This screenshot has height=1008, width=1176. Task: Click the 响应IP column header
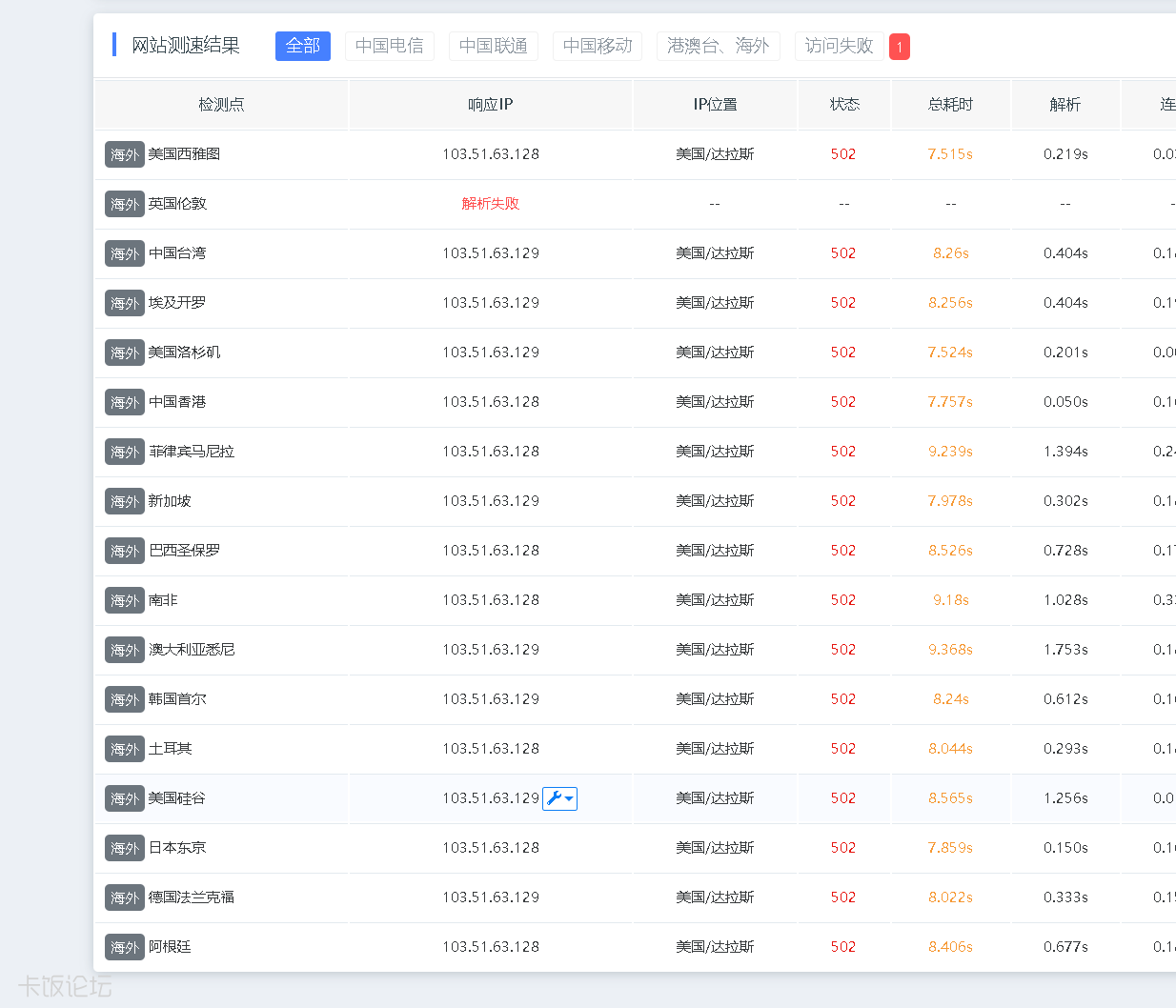coord(491,105)
